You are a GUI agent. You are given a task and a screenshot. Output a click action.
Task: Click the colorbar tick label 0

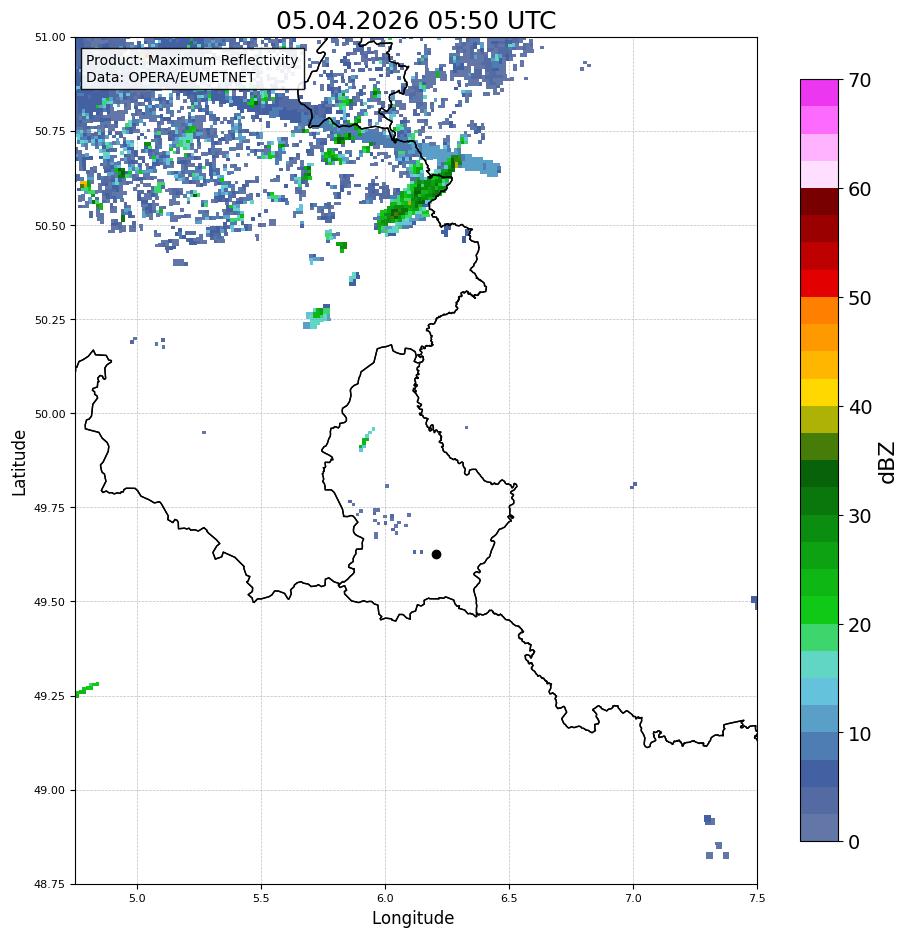[x=854, y=842]
